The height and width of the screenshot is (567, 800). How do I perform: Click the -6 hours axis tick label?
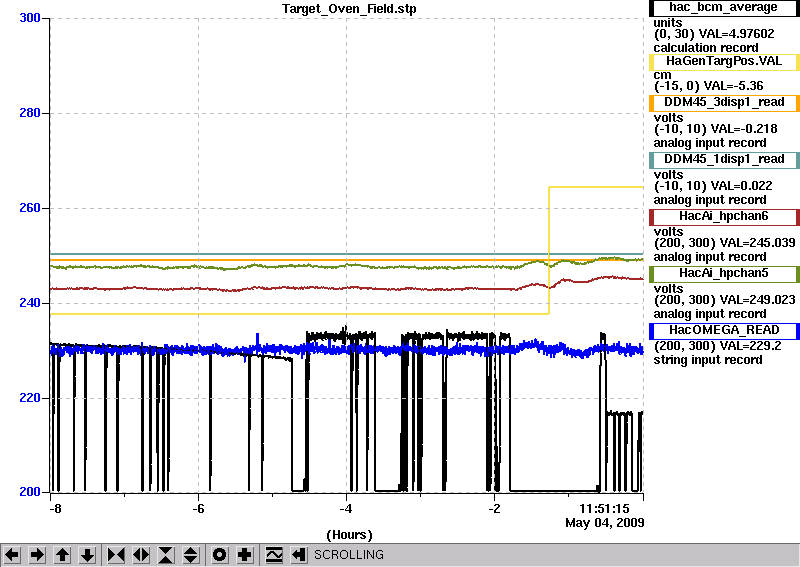point(198,509)
